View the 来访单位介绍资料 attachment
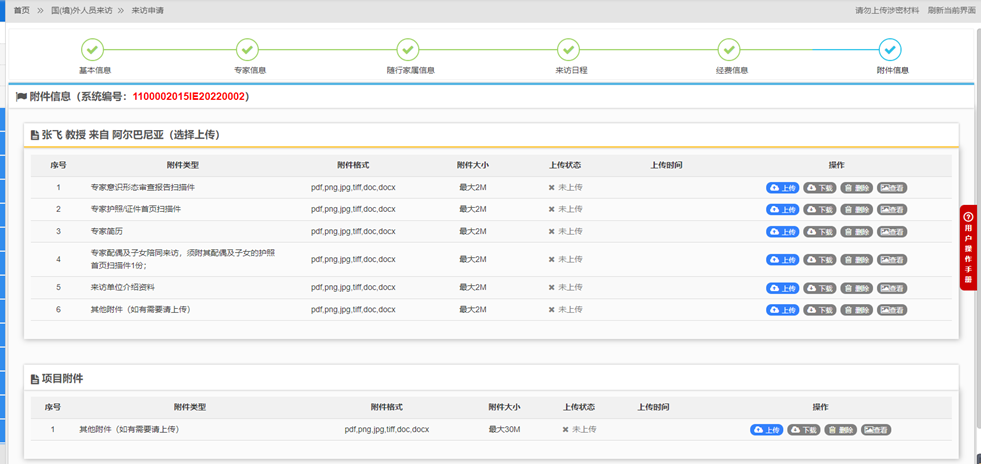 pos(893,288)
